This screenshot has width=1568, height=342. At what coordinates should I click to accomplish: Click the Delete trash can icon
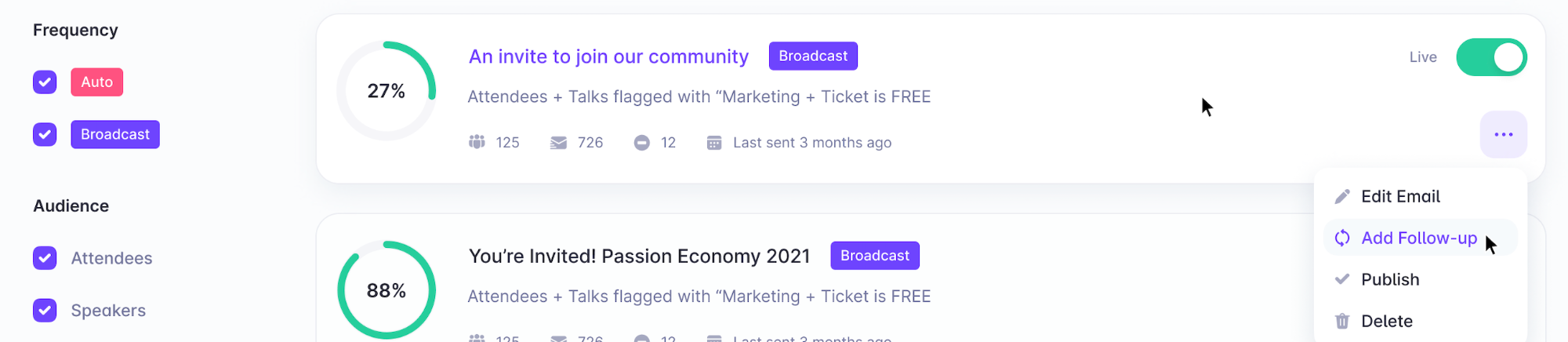point(1342,321)
